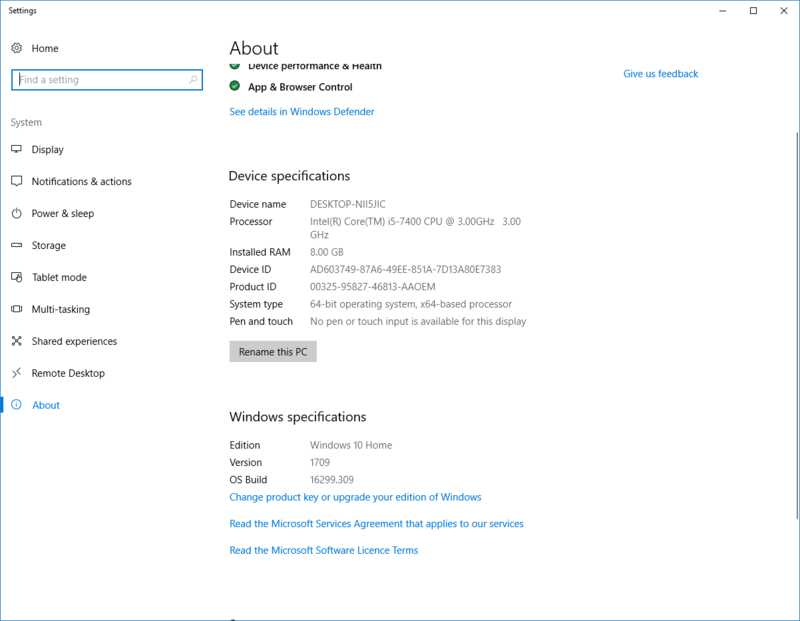Go to Home settings
The image size is (800, 621).
pyautogui.click(x=45, y=48)
